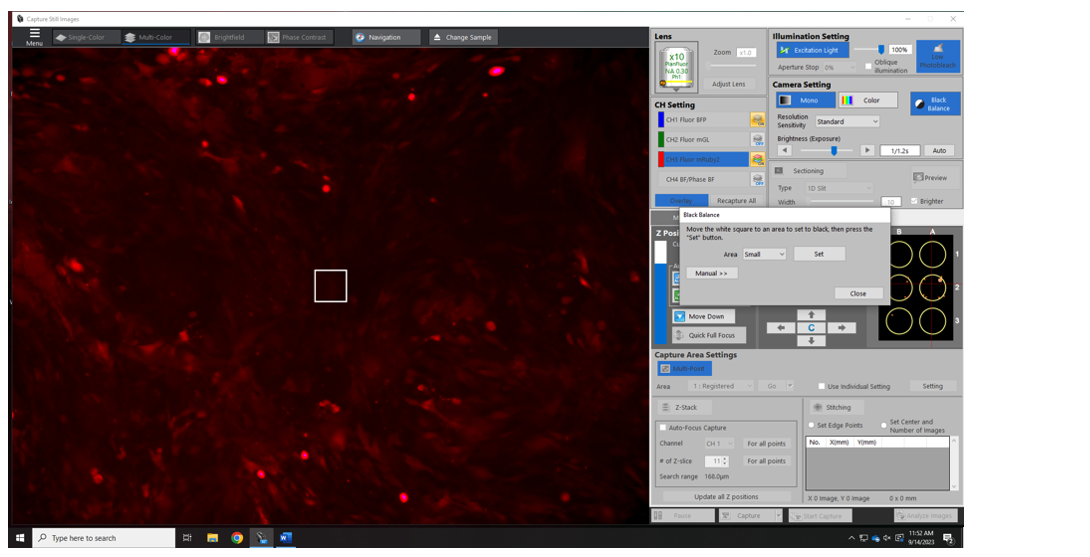This screenshot has width=1090, height=557.
Task: Select Set Edge Points radio button
Action: 811,425
